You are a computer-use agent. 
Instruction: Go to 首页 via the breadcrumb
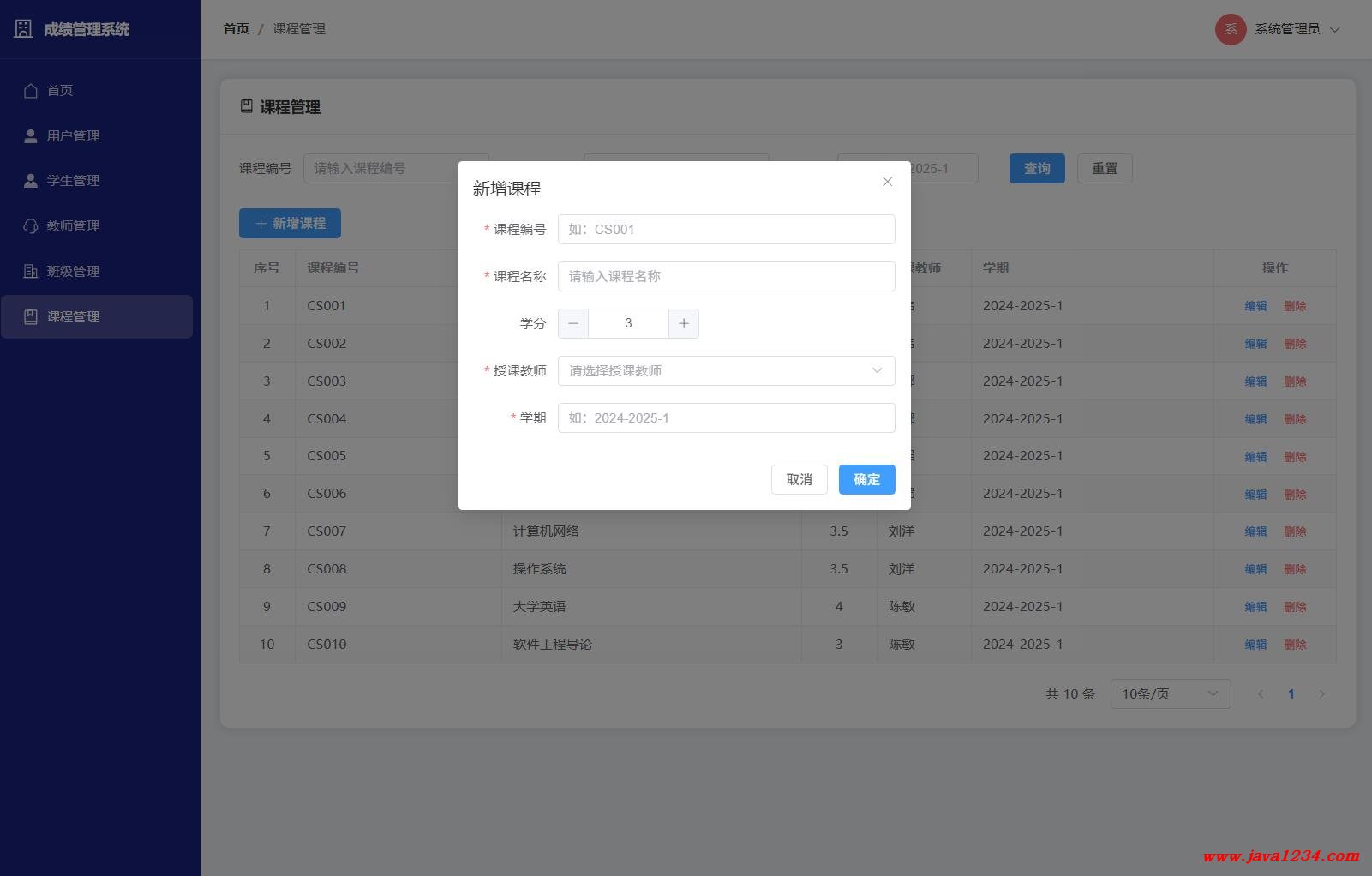tap(236, 29)
